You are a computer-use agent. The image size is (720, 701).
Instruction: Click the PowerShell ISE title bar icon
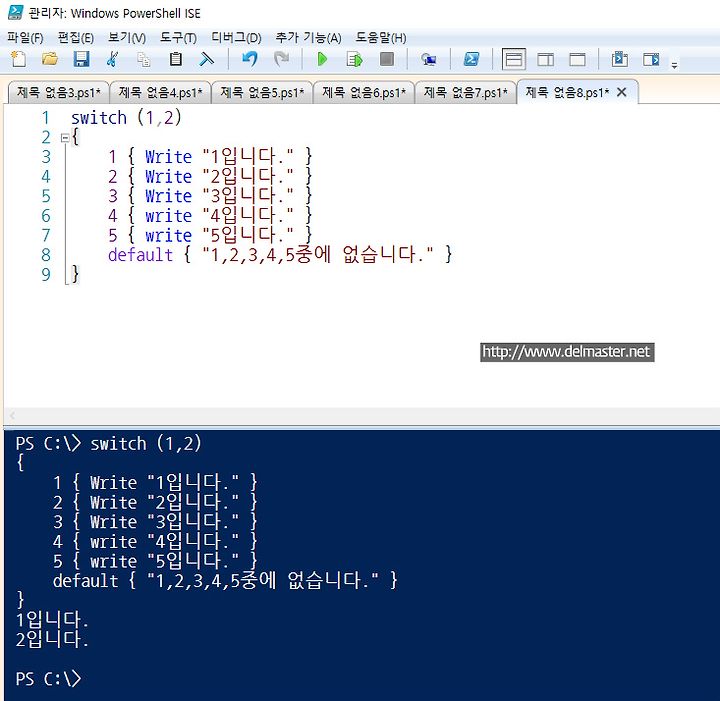pos(15,12)
